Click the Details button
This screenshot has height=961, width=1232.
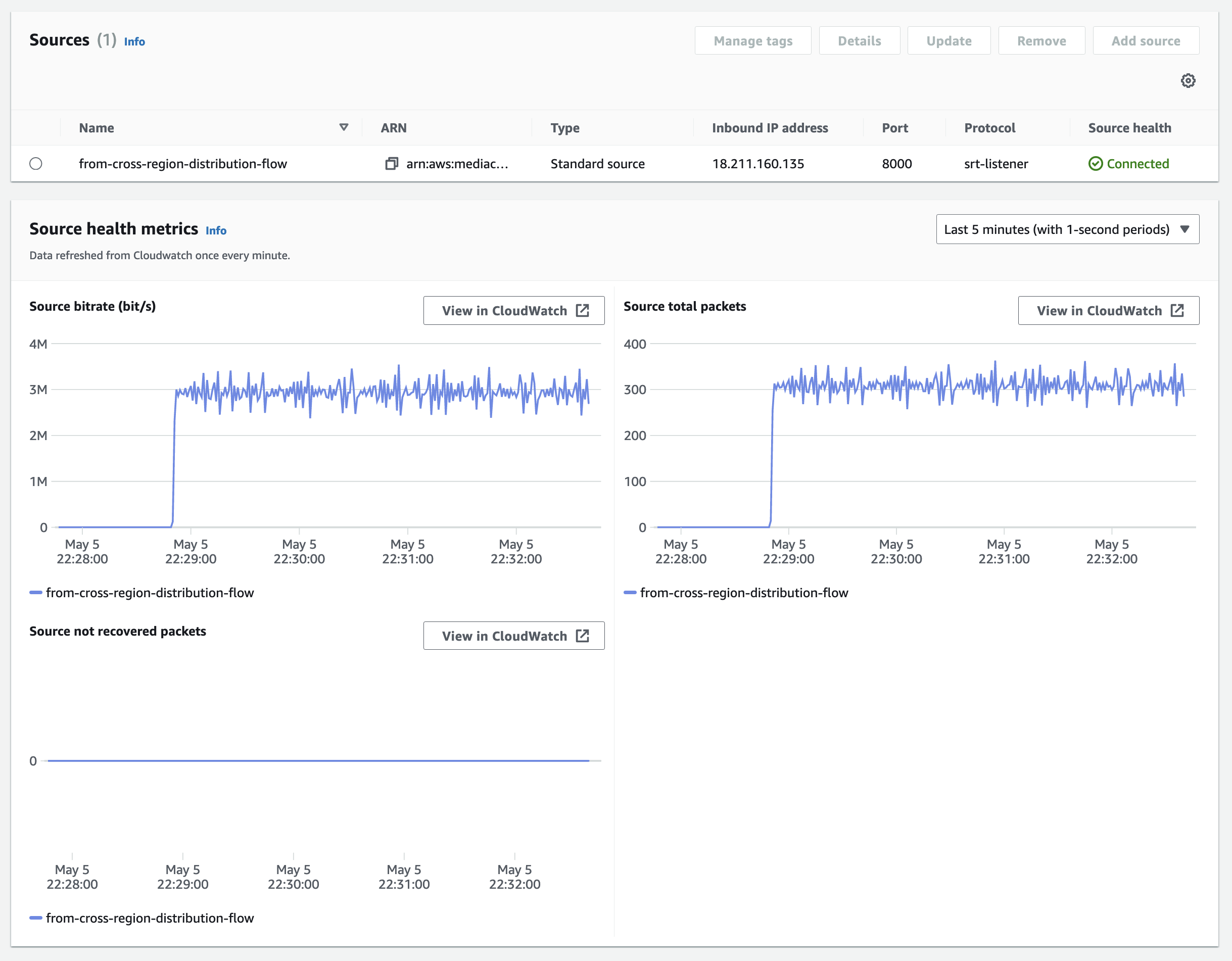[859, 41]
